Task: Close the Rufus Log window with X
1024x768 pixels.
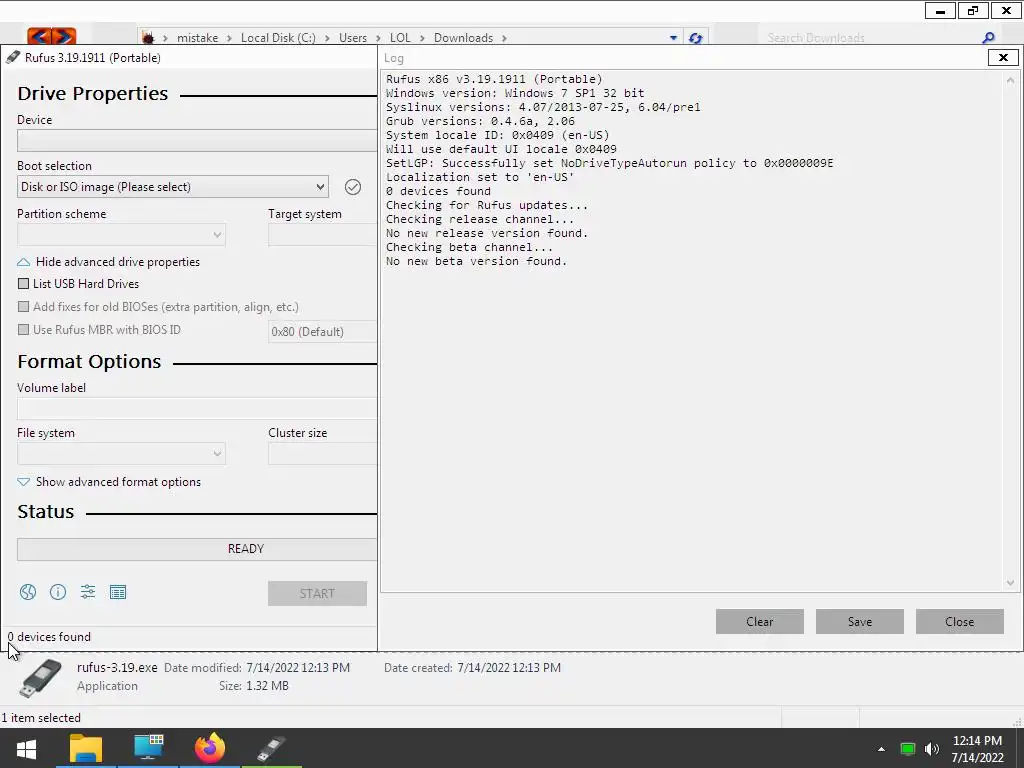Action: tap(1003, 57)
